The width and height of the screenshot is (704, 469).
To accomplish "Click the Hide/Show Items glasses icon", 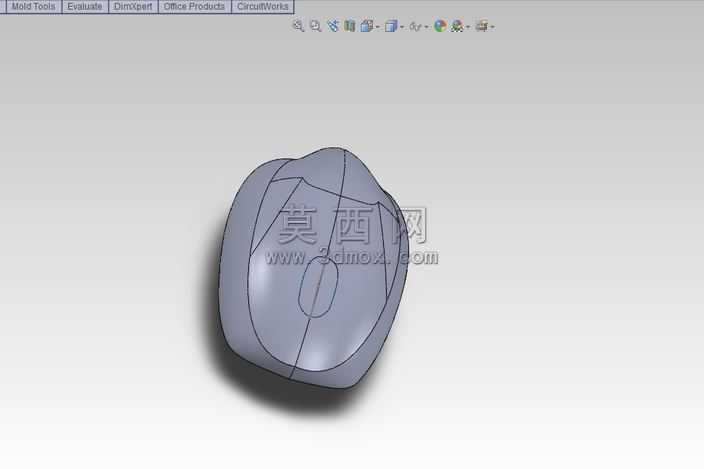I will pos(415,27).
